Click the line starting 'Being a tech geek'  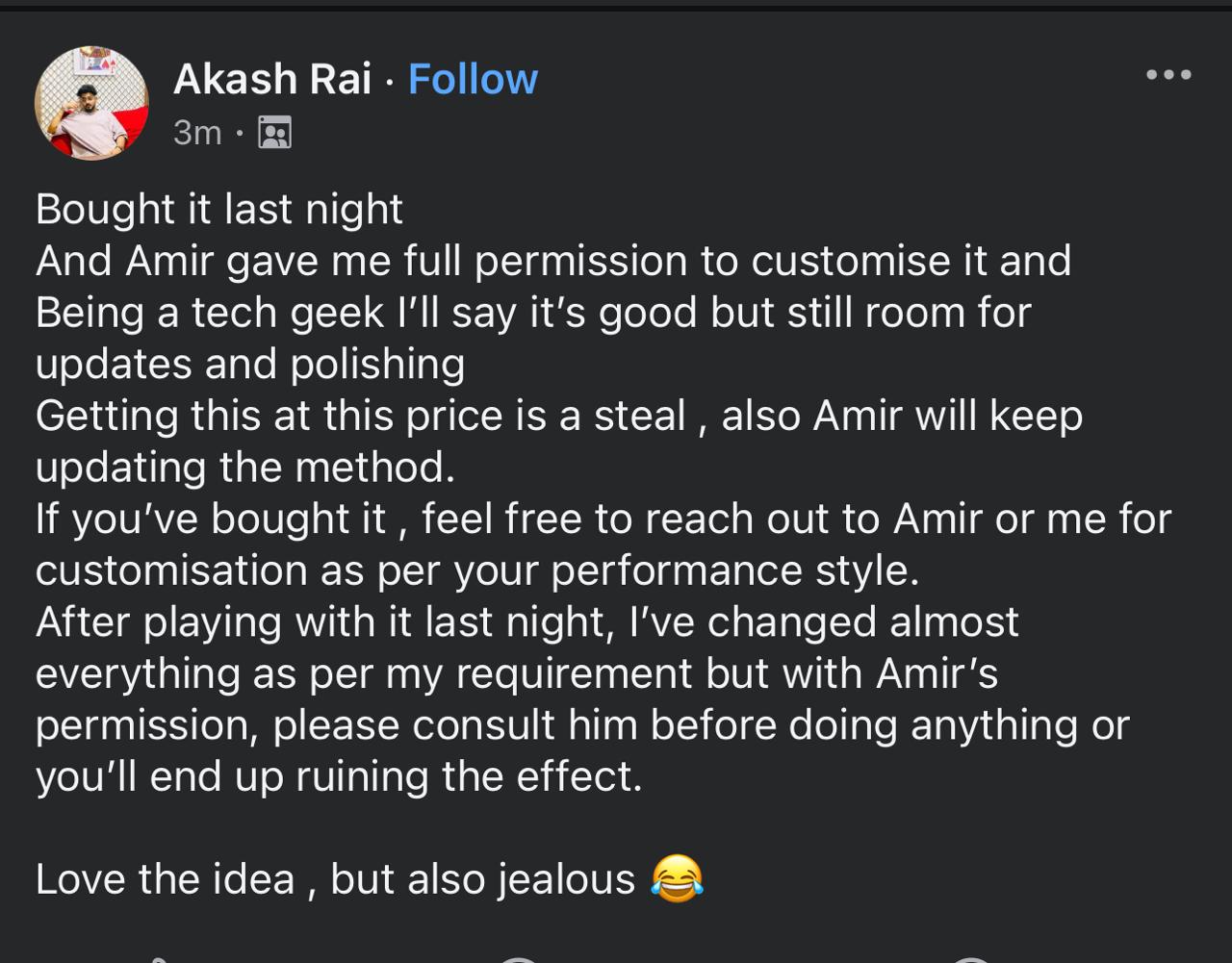[532, 313]
